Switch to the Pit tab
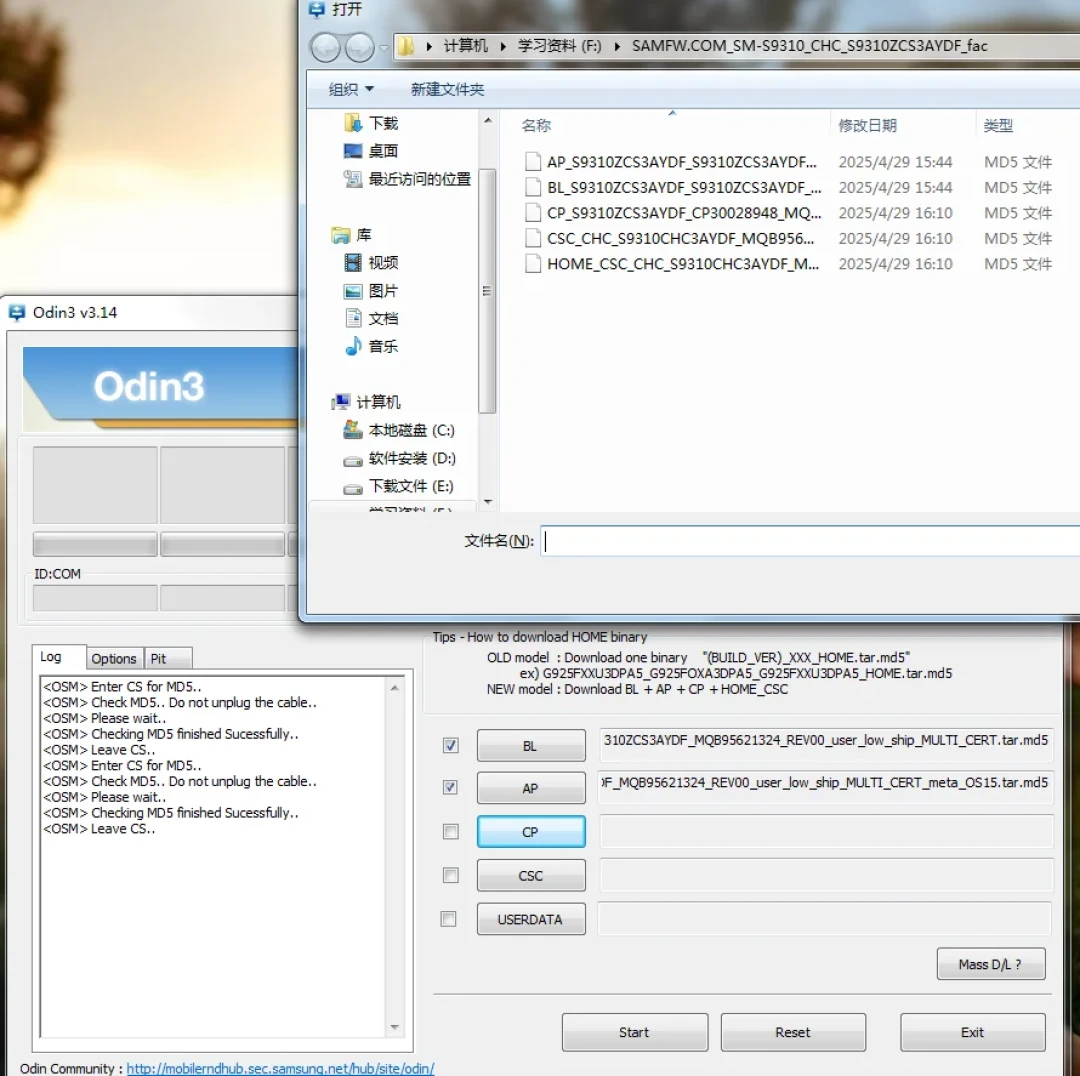This screenshot has width=1080, height=1076. (x=167, y=659)
